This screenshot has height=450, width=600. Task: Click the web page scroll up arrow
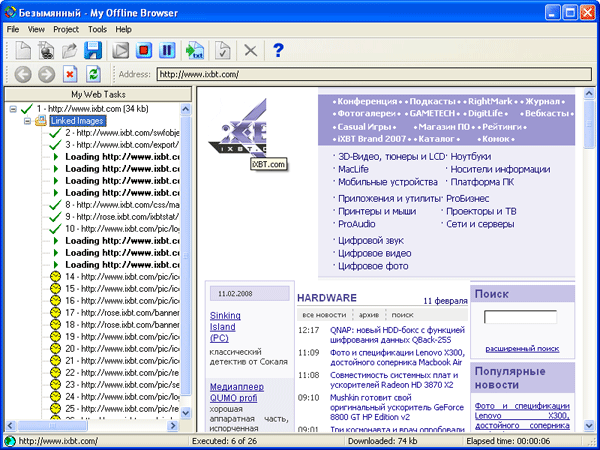point(589,93)
